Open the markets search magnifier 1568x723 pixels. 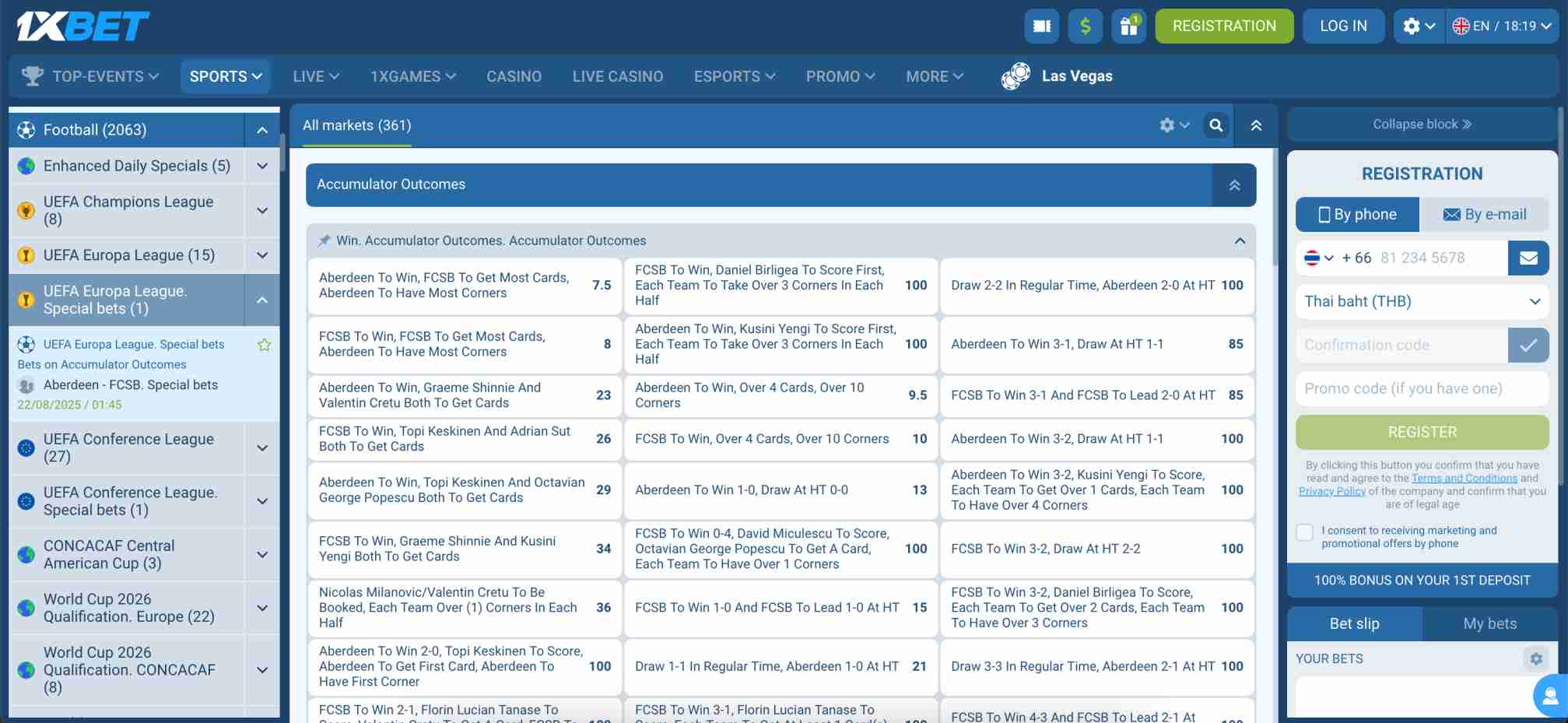1216,125
